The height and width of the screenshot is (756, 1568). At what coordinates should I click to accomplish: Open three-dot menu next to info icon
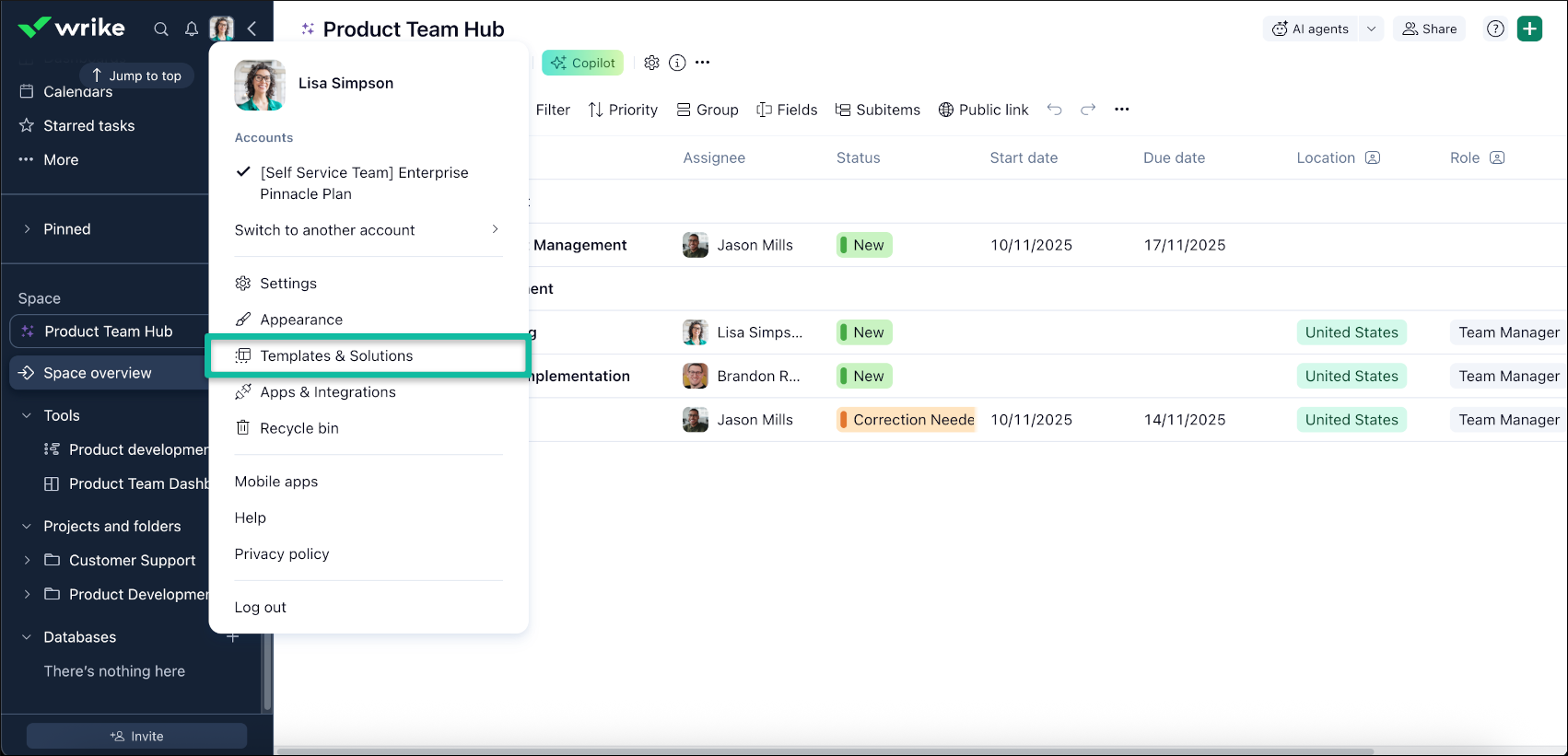(703, 63)
